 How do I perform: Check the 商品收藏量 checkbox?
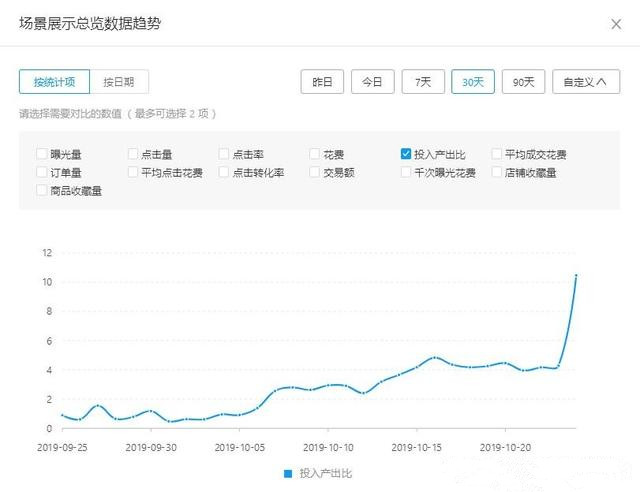[x=42, y=190]
